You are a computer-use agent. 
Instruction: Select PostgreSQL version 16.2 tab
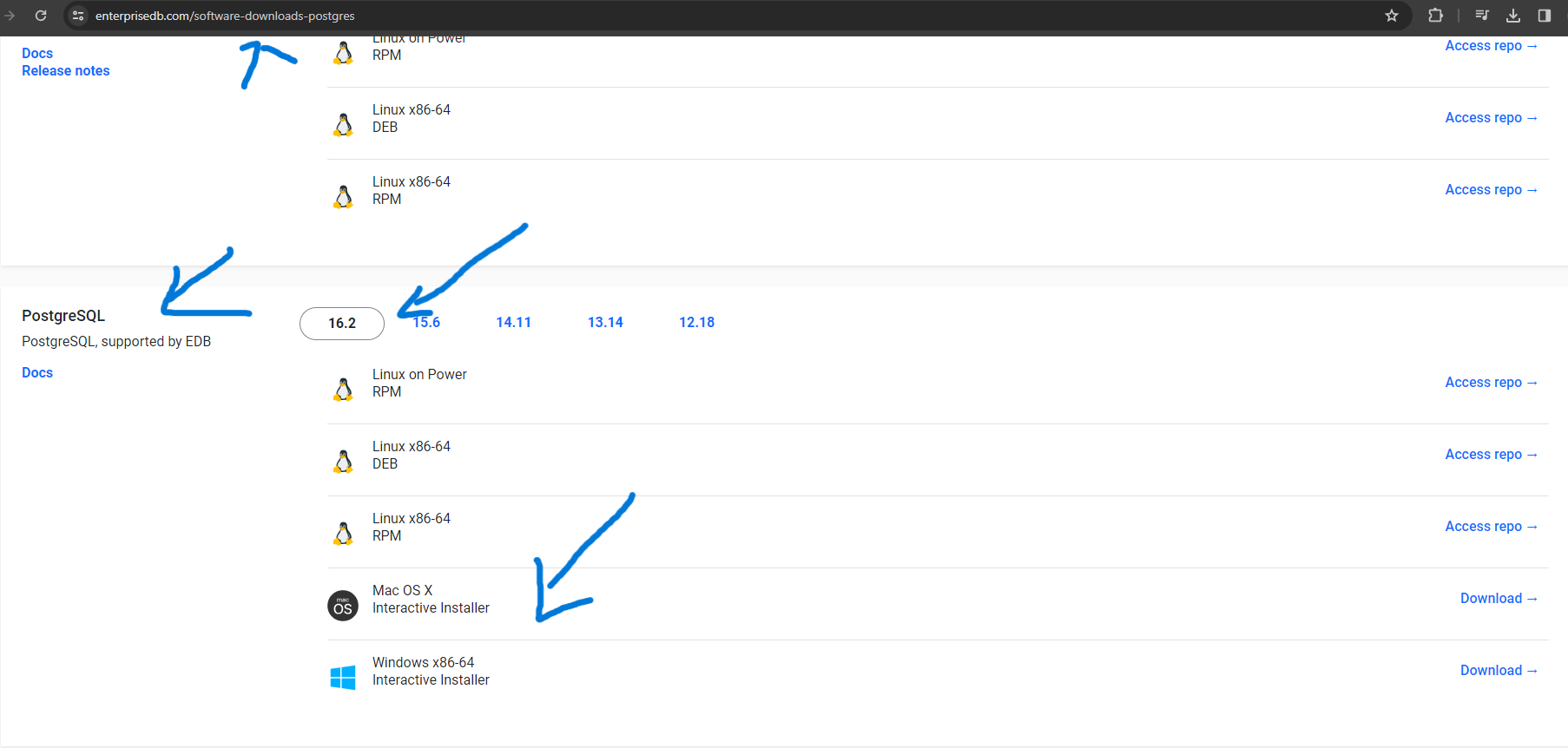pos(342,323)
